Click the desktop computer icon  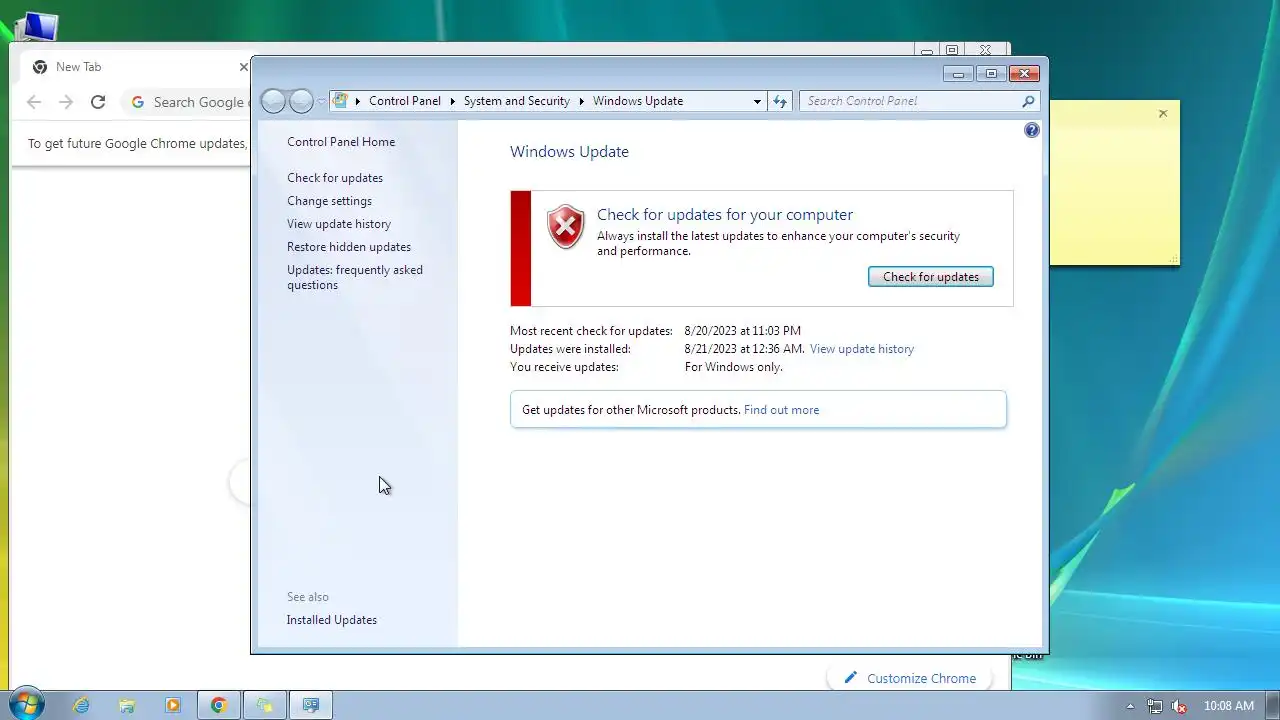point(36,25)
